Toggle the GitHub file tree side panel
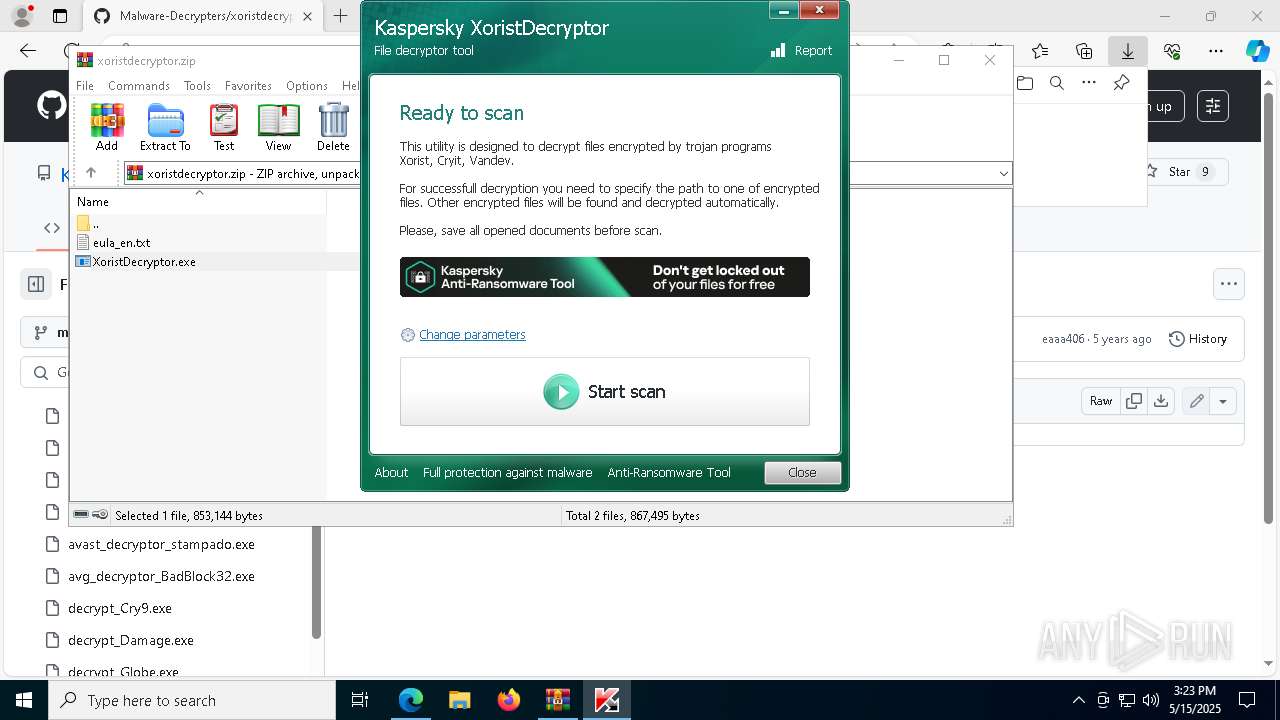 tap(36, 284)
